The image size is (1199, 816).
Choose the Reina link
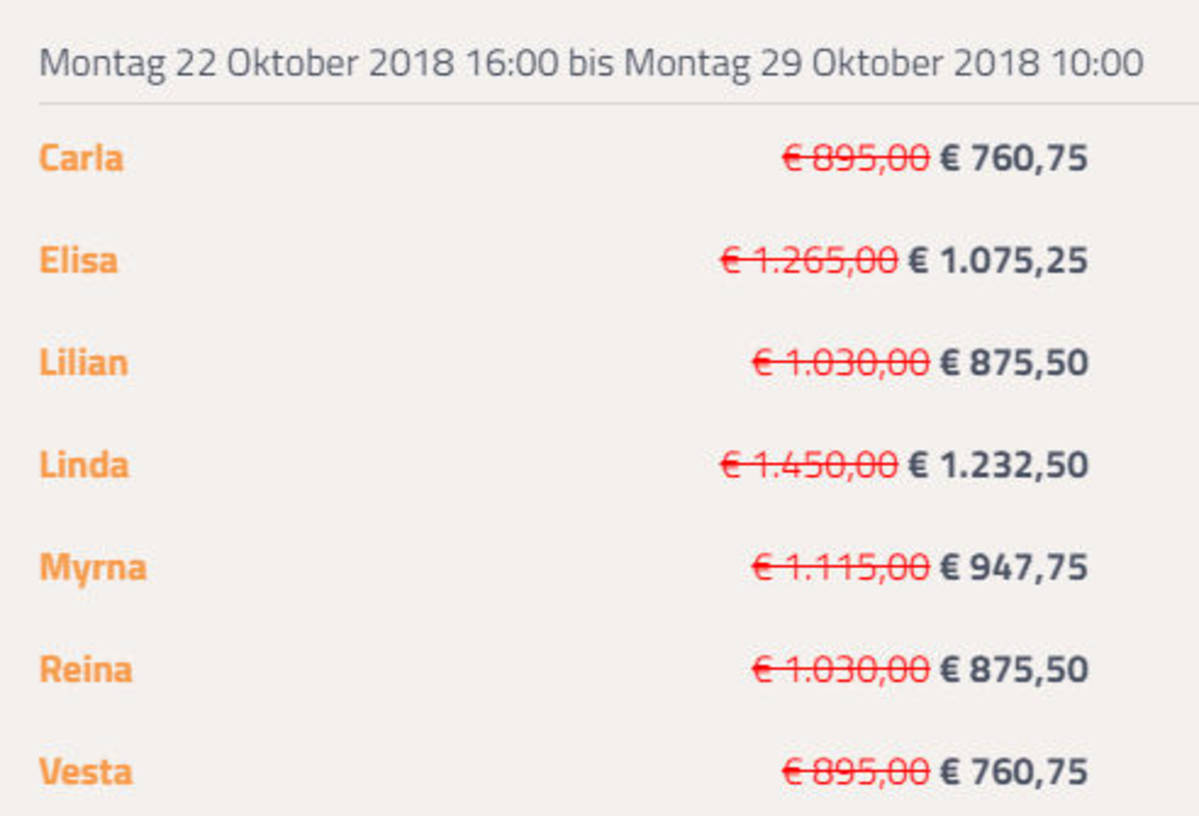click(85, 669)
